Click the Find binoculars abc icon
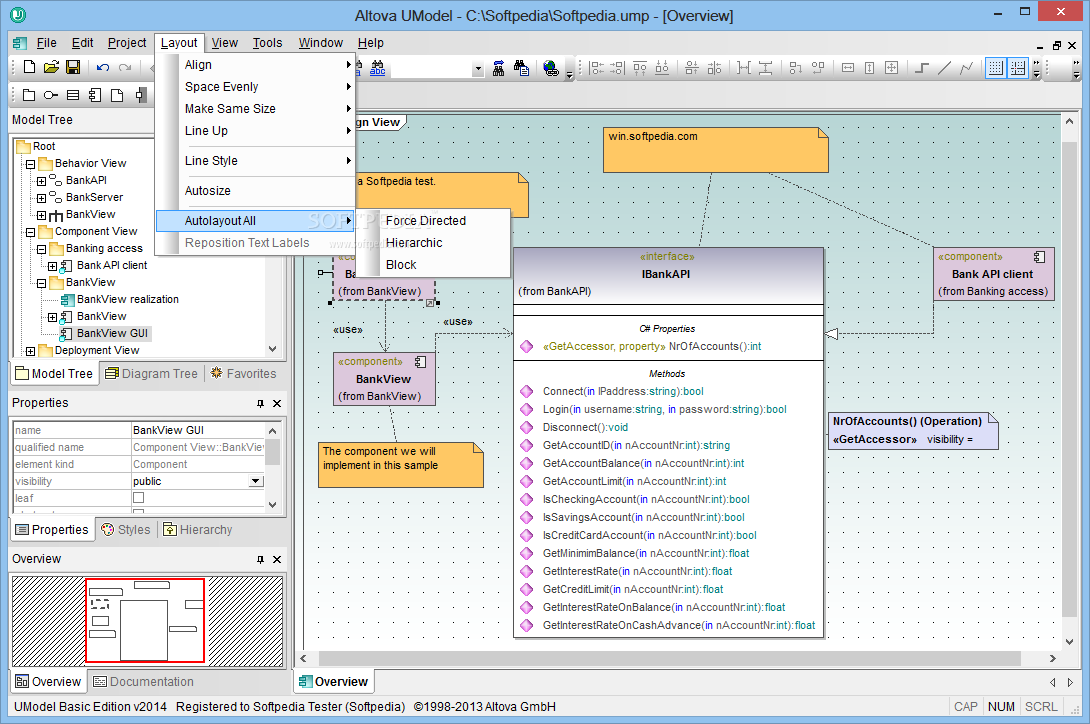 point(377,68)
